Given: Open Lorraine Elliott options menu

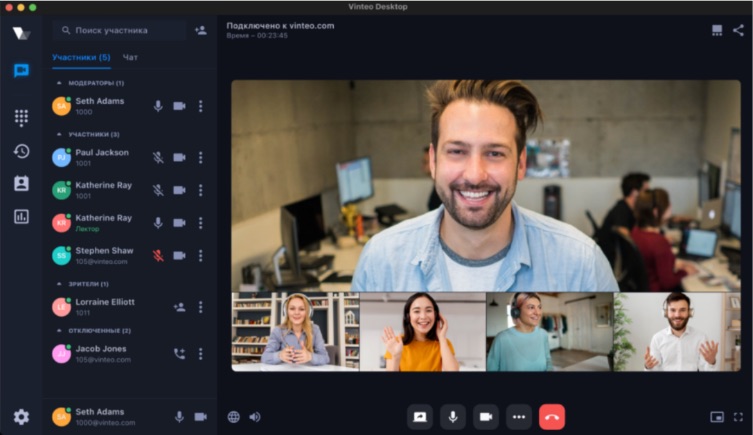Looking at the screenshot, I should (x=201, y=307).
